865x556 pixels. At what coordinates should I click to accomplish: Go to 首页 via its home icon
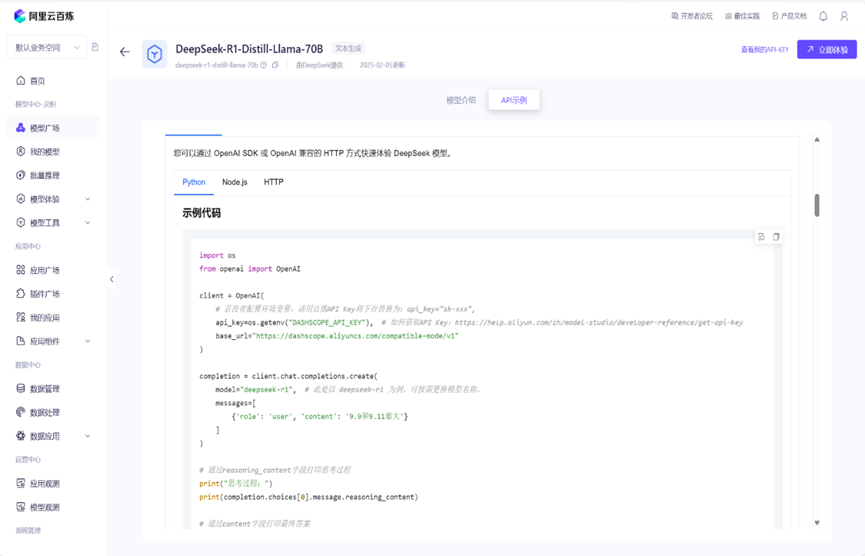tap(20, 81)
